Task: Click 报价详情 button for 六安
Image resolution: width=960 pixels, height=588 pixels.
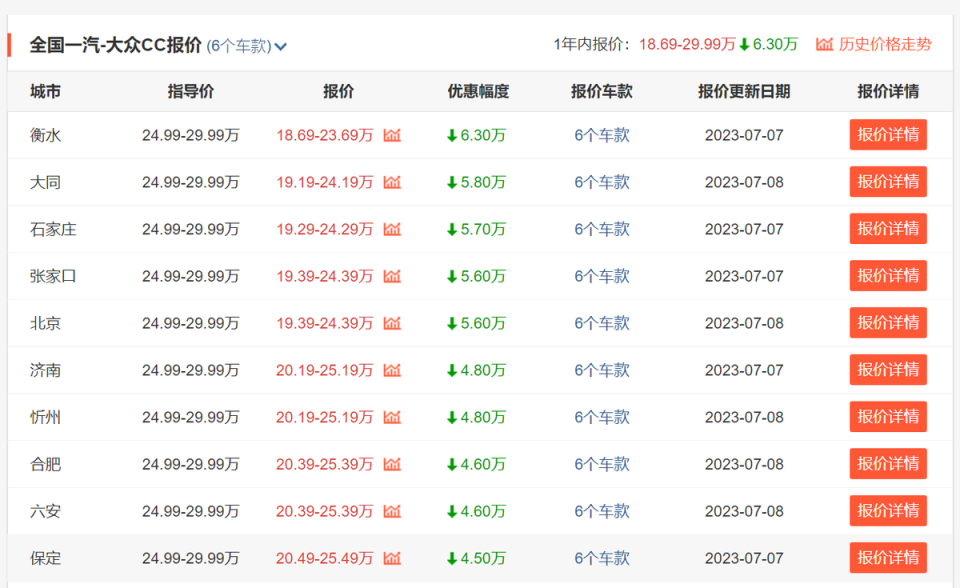Action: tap(888, 511)
